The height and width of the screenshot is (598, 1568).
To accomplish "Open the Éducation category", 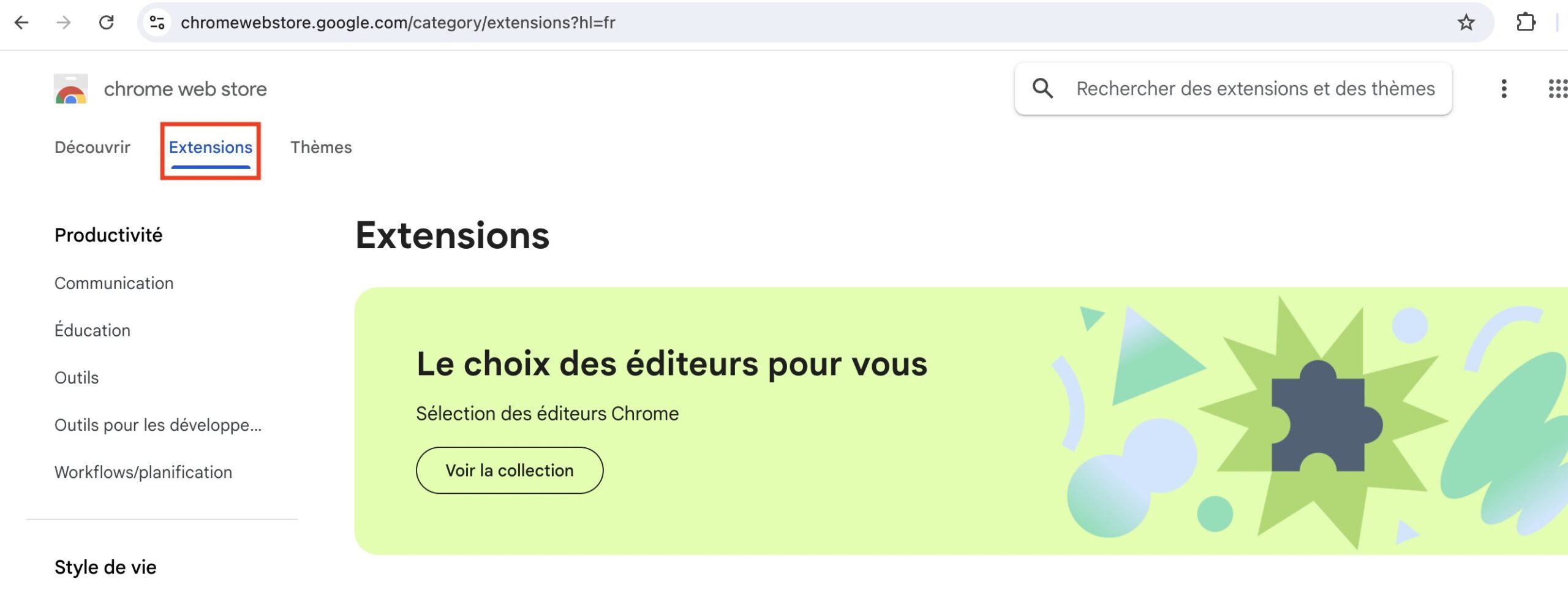I will (x=92, y=330).
